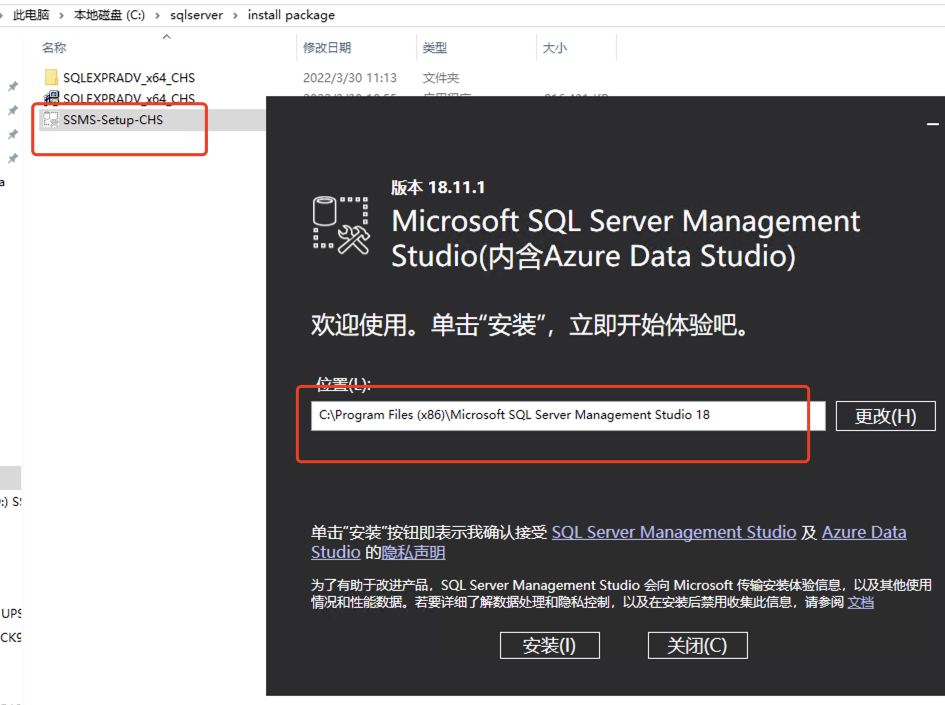Expand the chevron after 本地磁盘 (C:)
This screenshot has height=705, width=945.
[x=158, y=15]
